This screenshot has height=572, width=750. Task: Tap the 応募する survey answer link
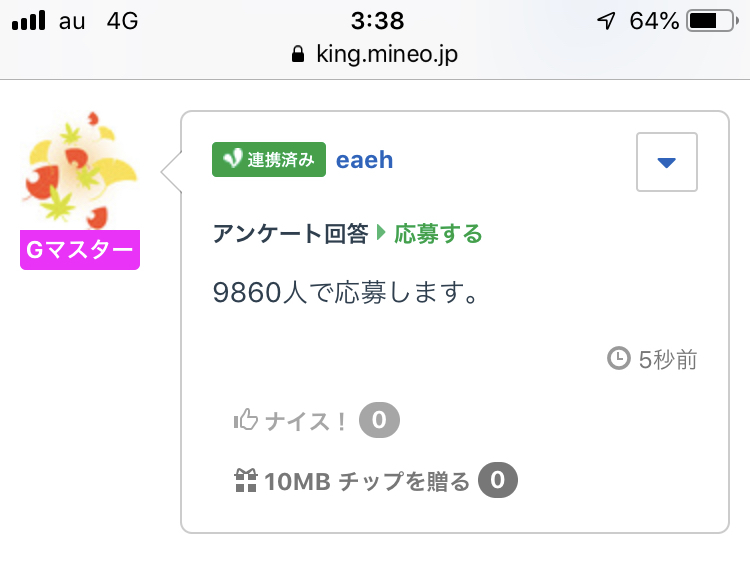(438, 234)
